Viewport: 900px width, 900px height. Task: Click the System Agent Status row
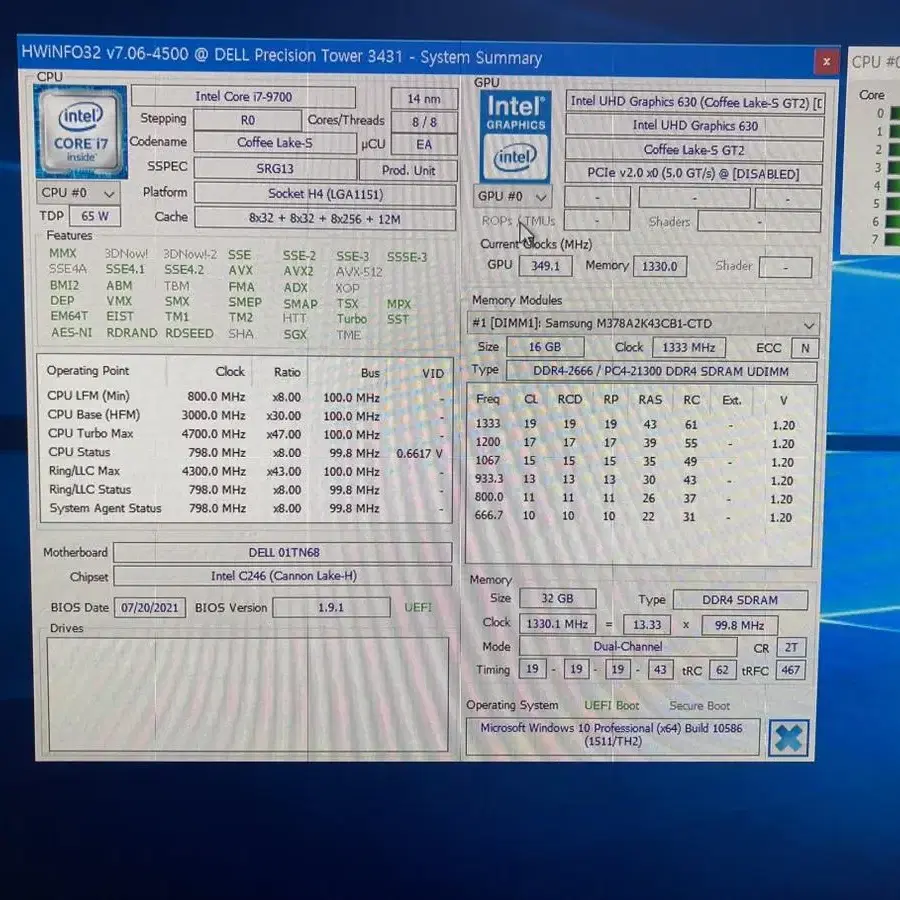pos(246,509)
